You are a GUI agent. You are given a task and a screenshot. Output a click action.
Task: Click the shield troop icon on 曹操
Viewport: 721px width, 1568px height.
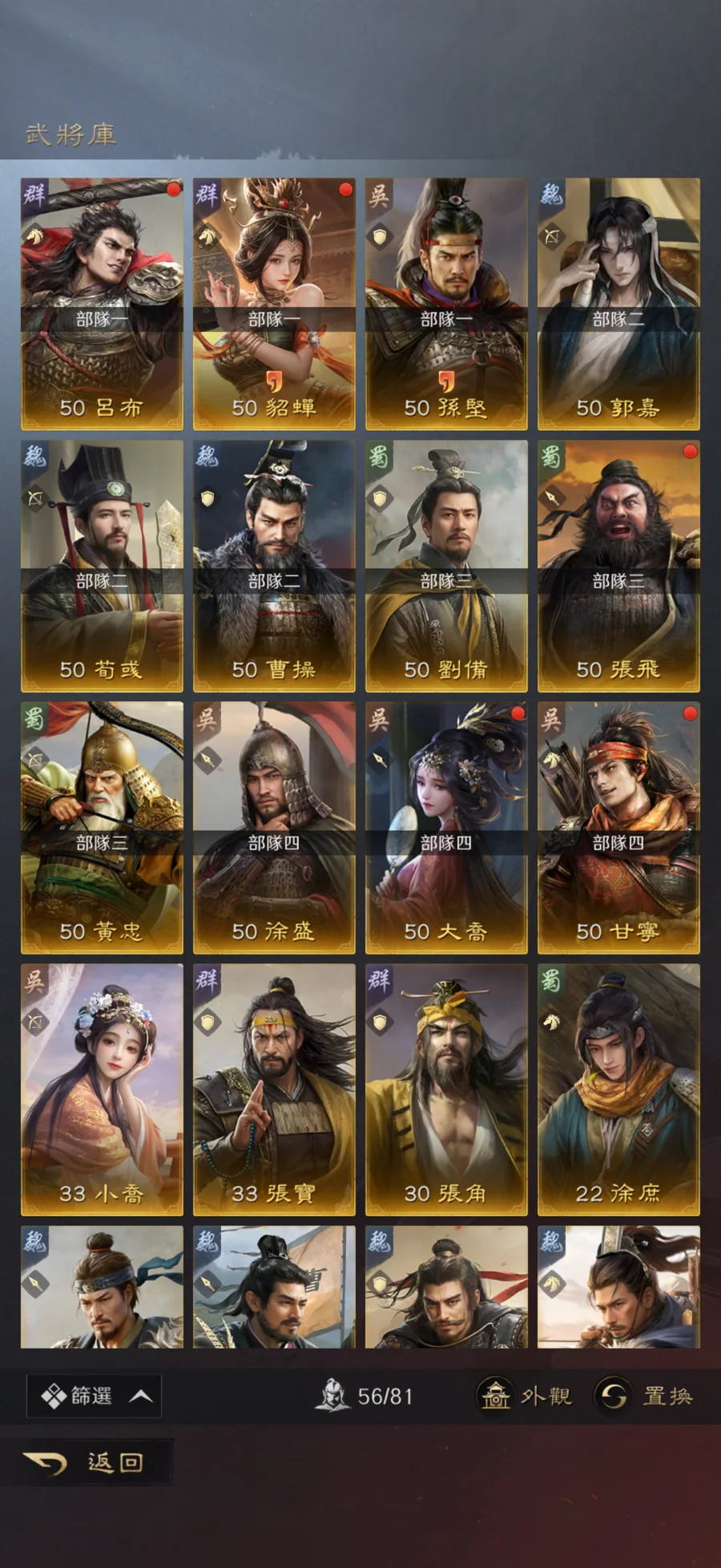pos(208,498)
